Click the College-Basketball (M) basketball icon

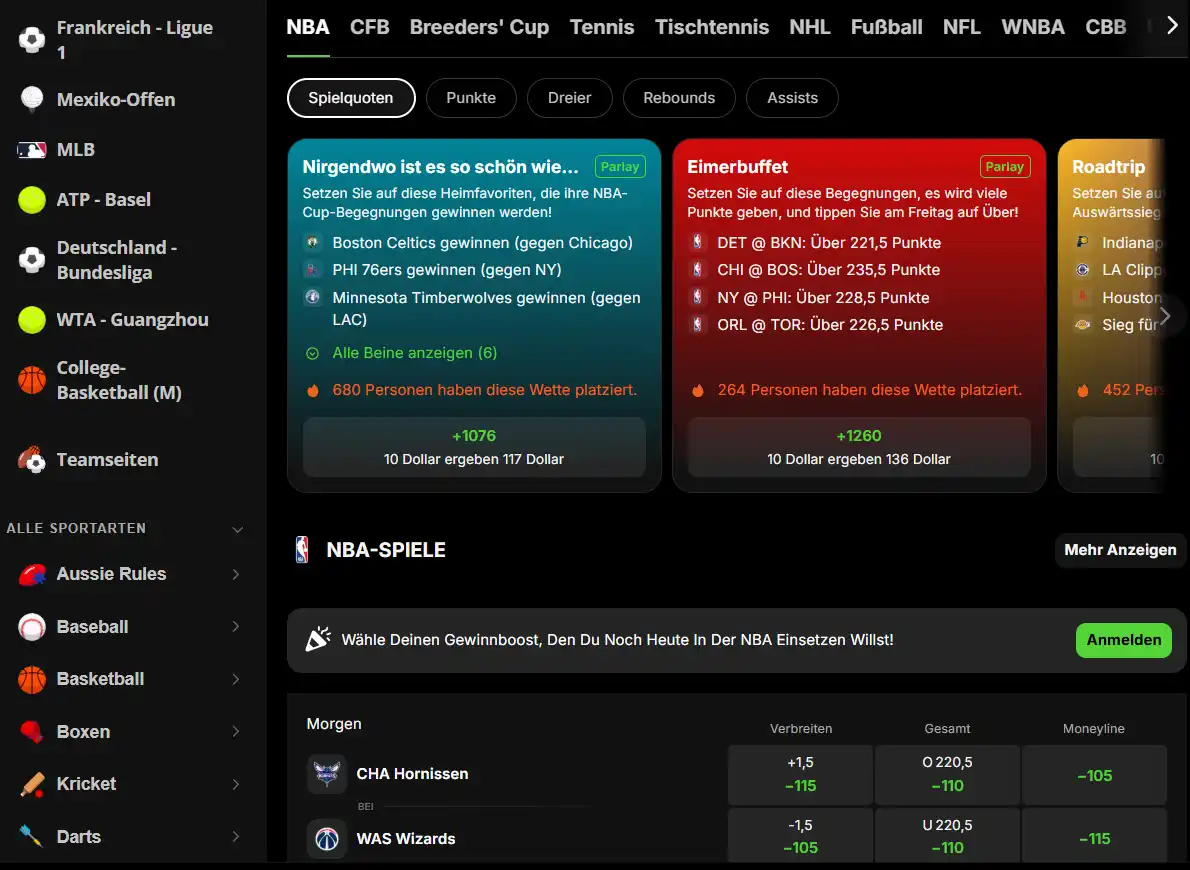point(32,380)
